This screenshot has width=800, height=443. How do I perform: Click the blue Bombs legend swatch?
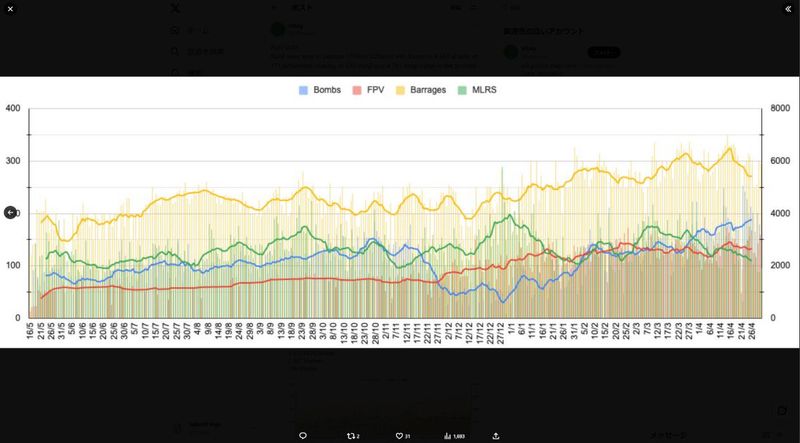(x=304, y=90)
